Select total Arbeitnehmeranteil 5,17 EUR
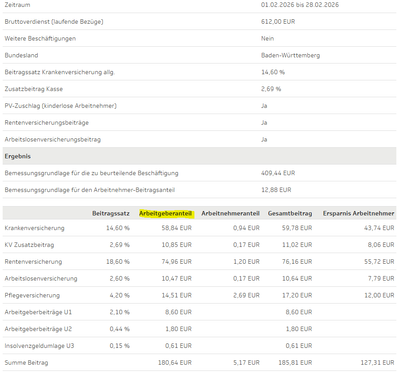399x372 pixels. pos(246,363)
